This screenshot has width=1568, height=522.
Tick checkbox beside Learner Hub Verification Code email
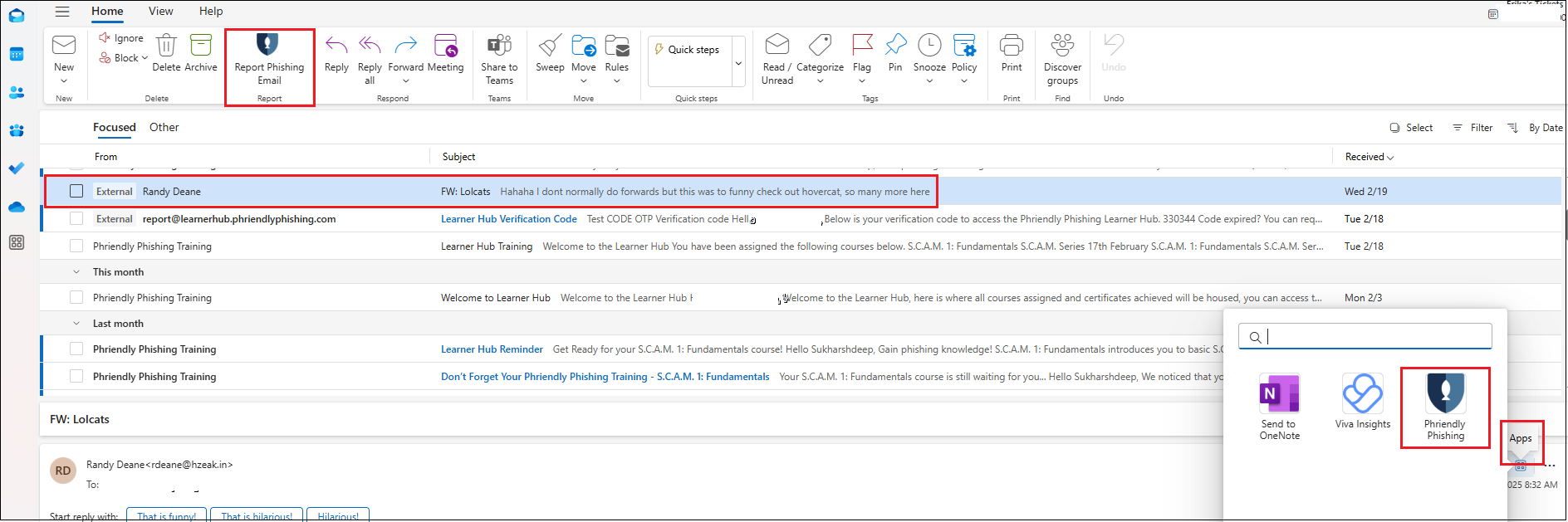[76, 219]
